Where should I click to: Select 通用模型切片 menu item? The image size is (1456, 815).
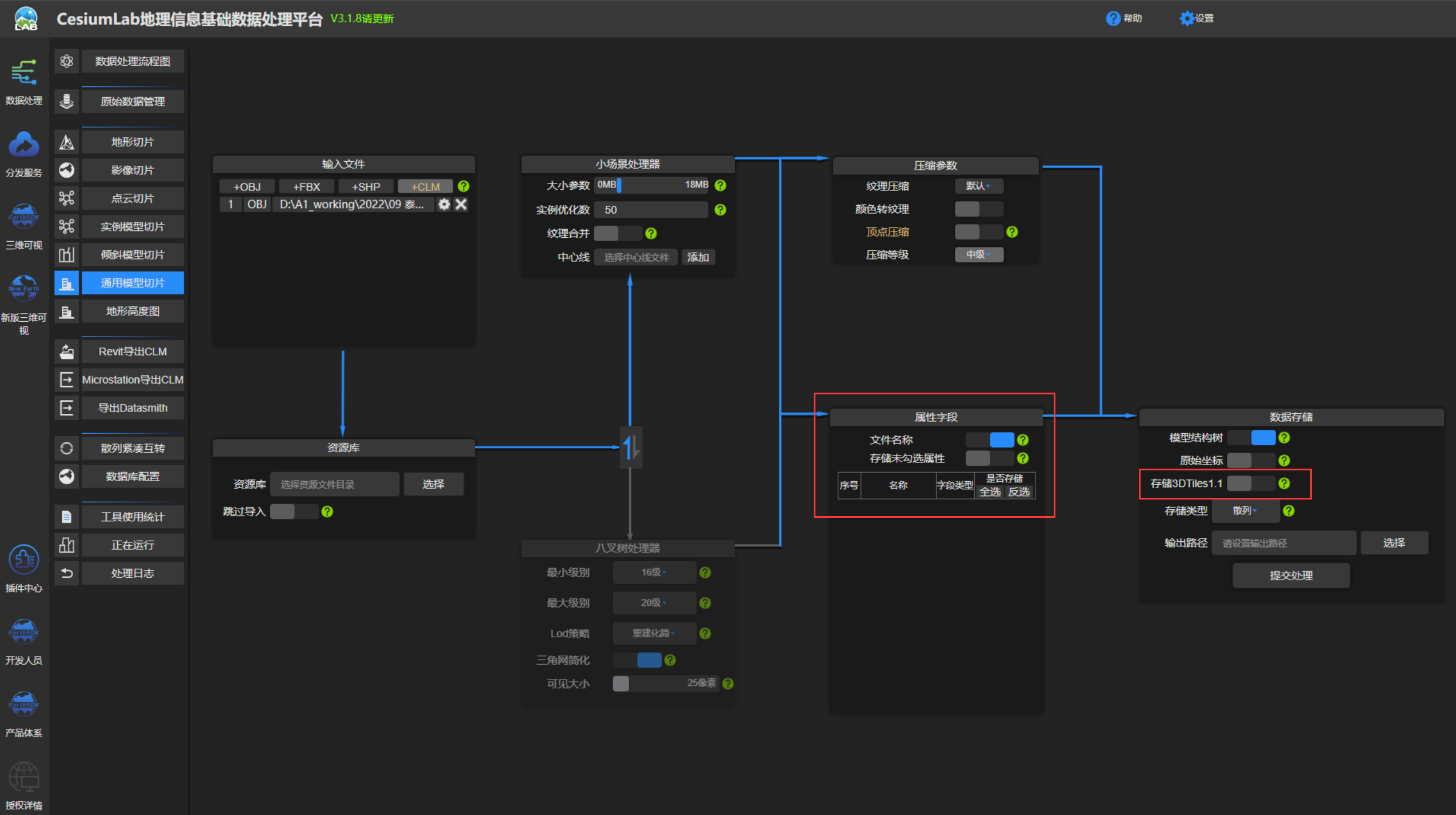[x=133, y=283]
